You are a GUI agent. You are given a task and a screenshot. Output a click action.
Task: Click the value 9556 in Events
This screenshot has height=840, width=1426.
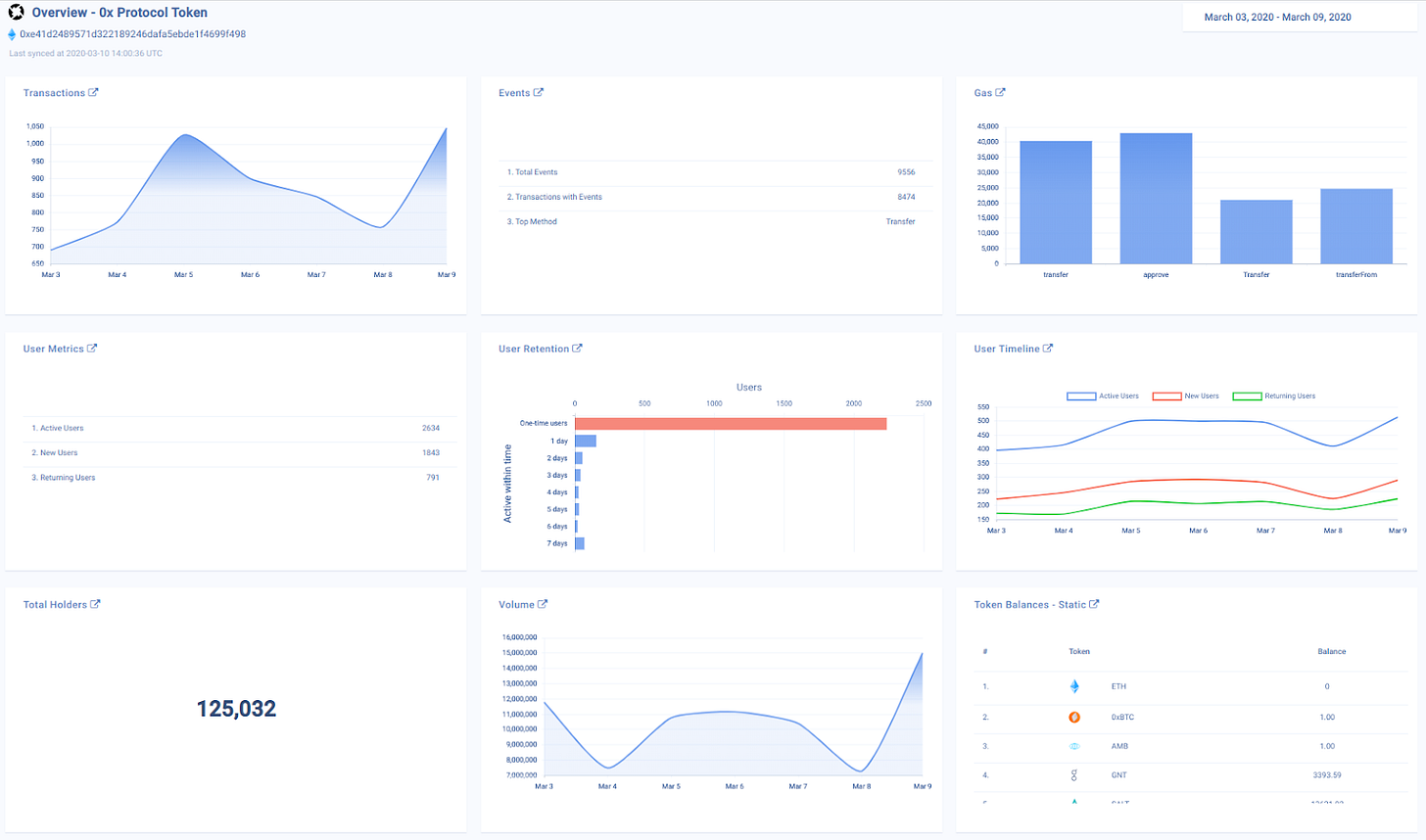(906, 172)
